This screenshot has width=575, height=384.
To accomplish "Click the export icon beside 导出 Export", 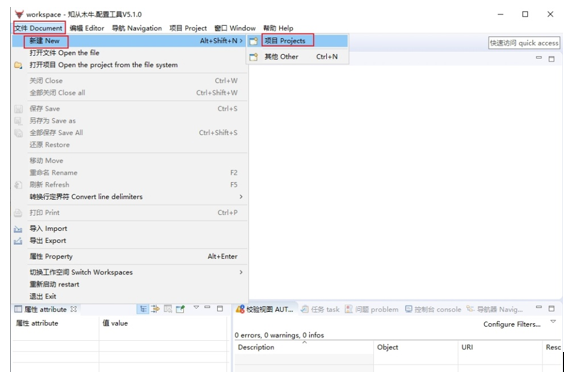I will click(x=18, y=241).
